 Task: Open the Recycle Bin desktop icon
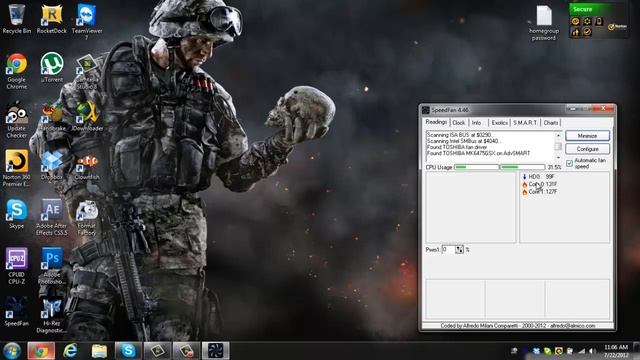16,18
